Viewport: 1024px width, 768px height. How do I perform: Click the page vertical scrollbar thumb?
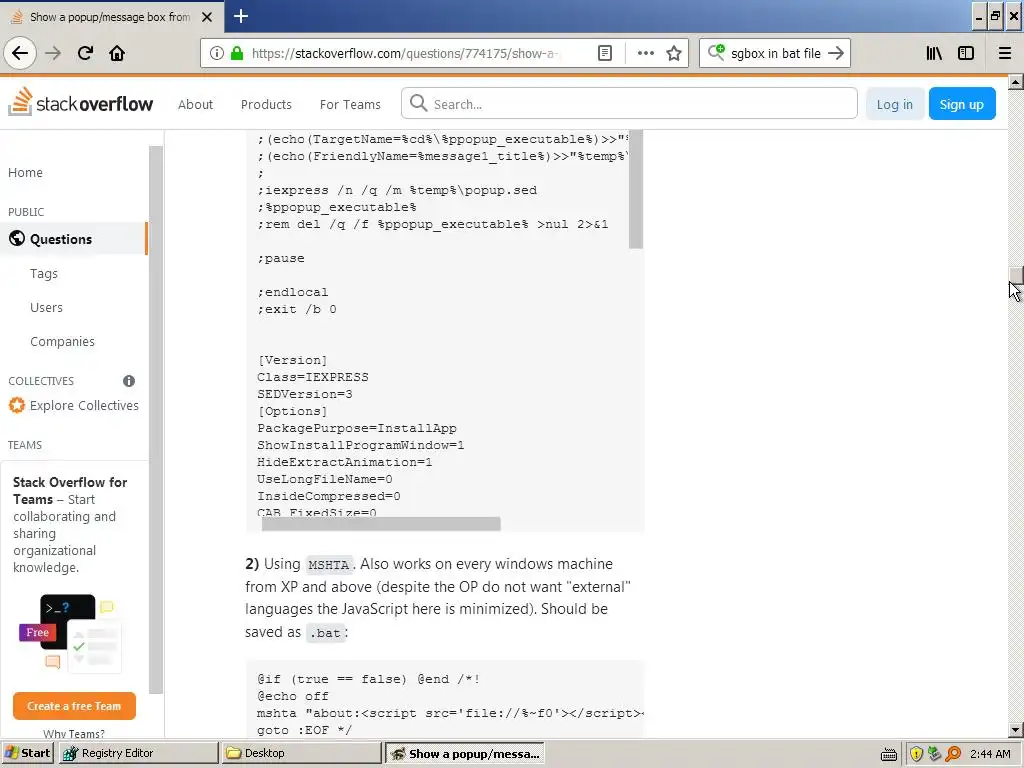(x=1016, y=274)
